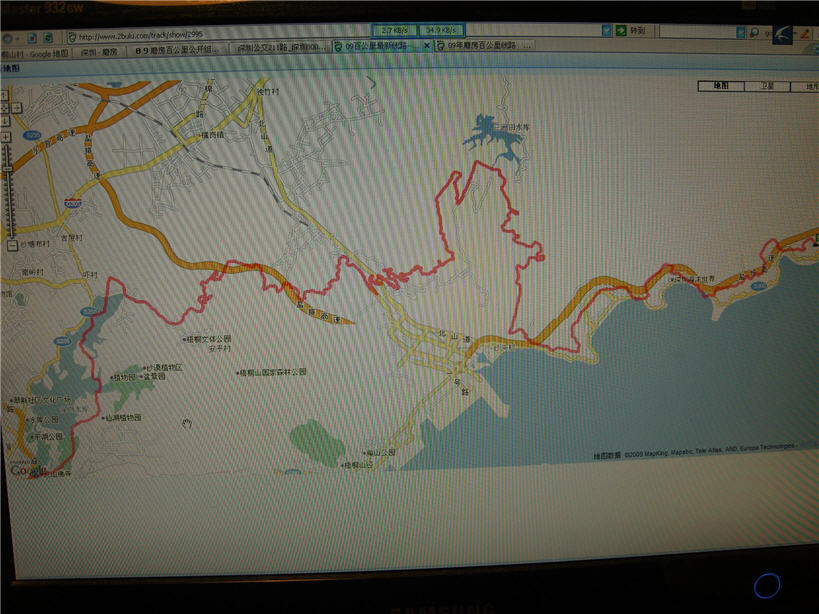Zoom in with the map plus button
Viewport: 819px width, 614px height.
pyautogui.click(x=6, y=137)
